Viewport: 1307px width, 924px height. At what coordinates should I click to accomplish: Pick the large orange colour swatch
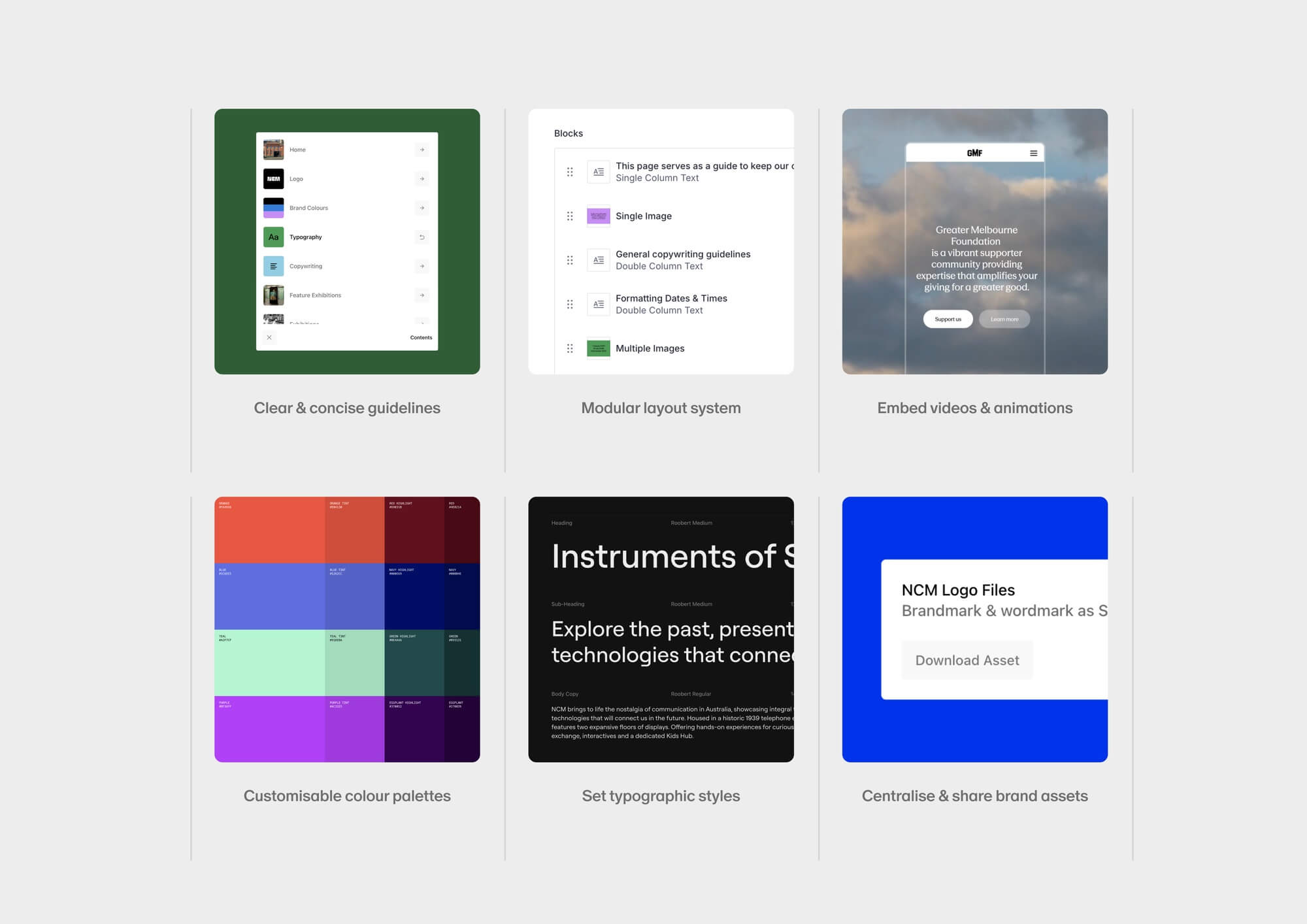269,530
